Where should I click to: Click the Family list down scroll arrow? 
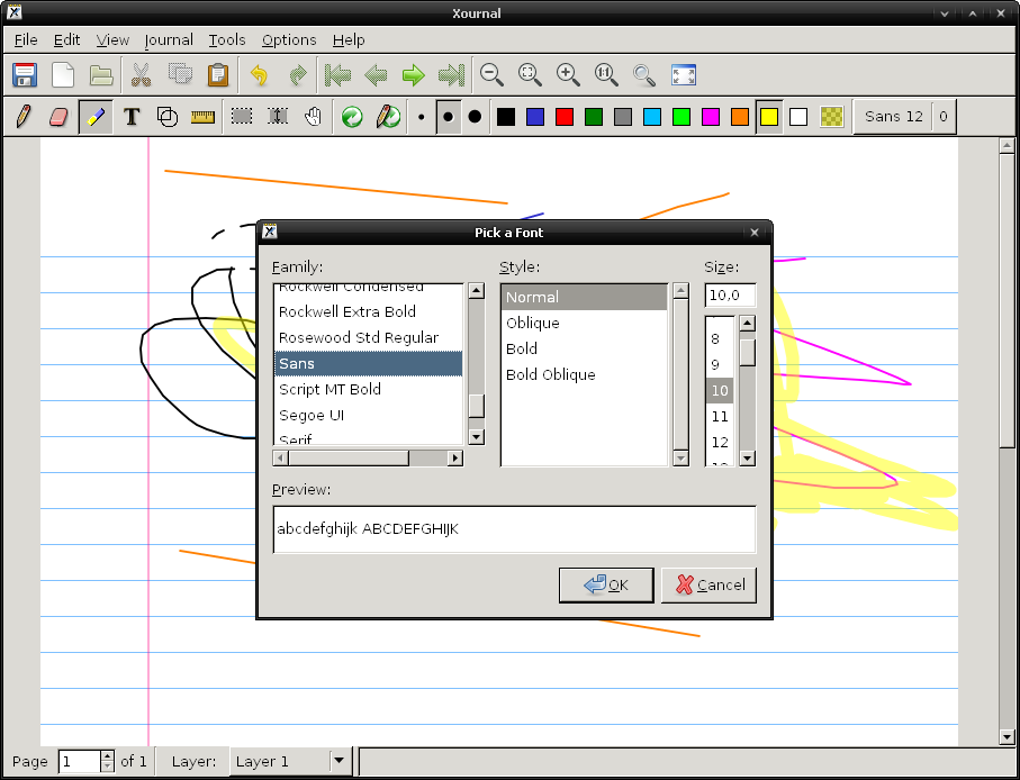click(476, 437)
